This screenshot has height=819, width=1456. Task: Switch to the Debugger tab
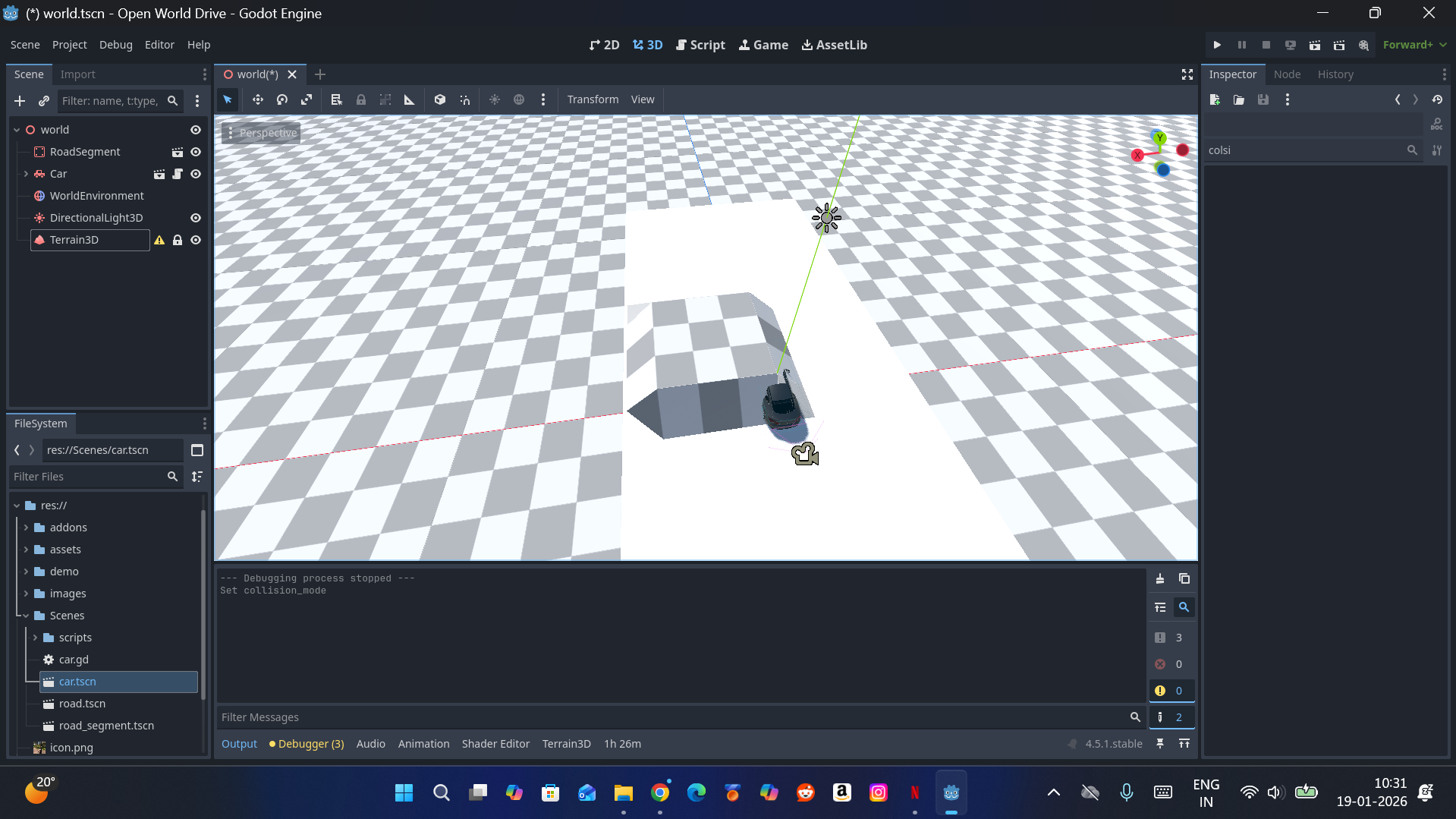307,744
